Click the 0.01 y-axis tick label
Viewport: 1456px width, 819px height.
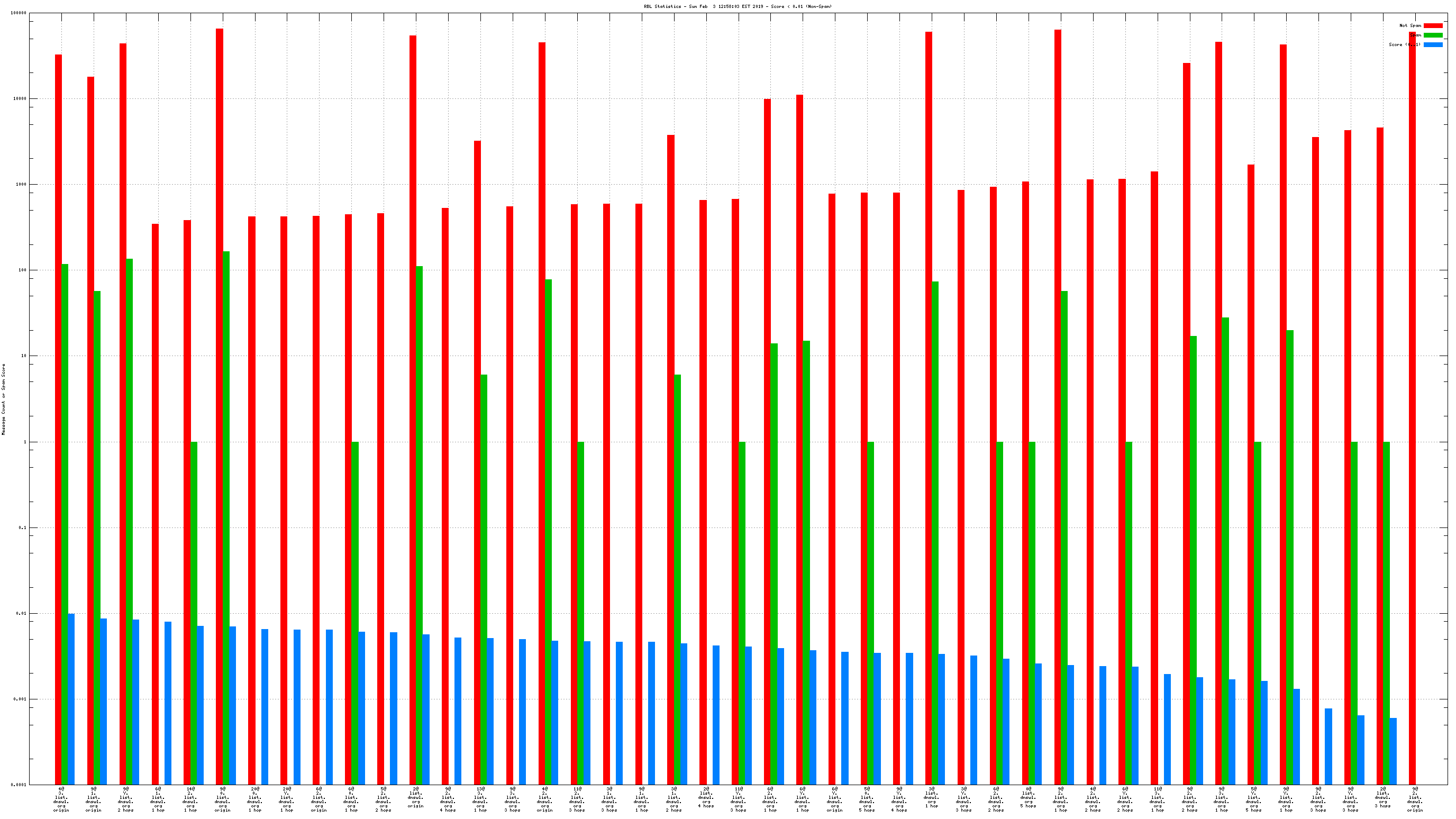[x=21, y=613]
